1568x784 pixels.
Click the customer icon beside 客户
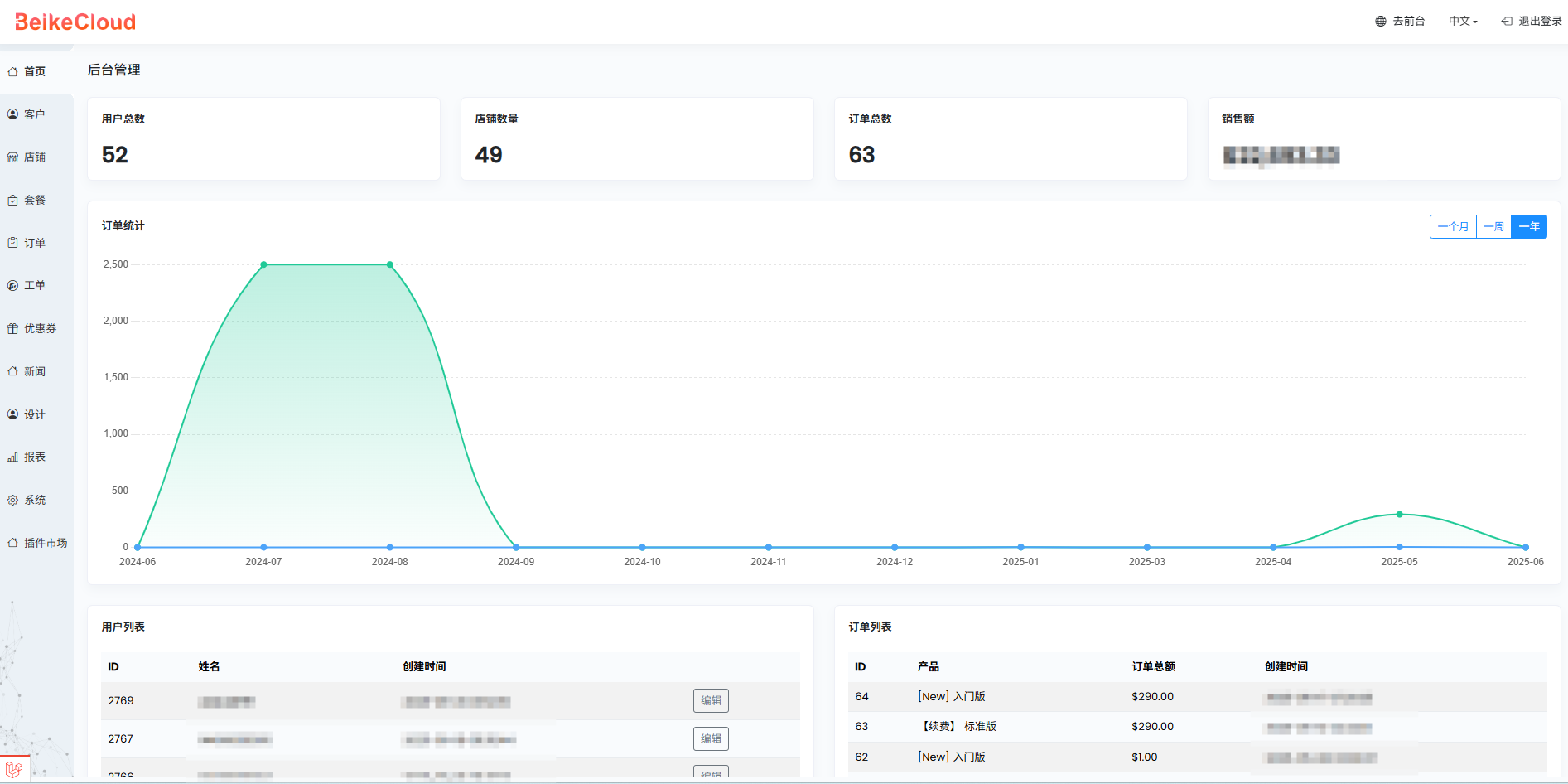tap(12, 114)
